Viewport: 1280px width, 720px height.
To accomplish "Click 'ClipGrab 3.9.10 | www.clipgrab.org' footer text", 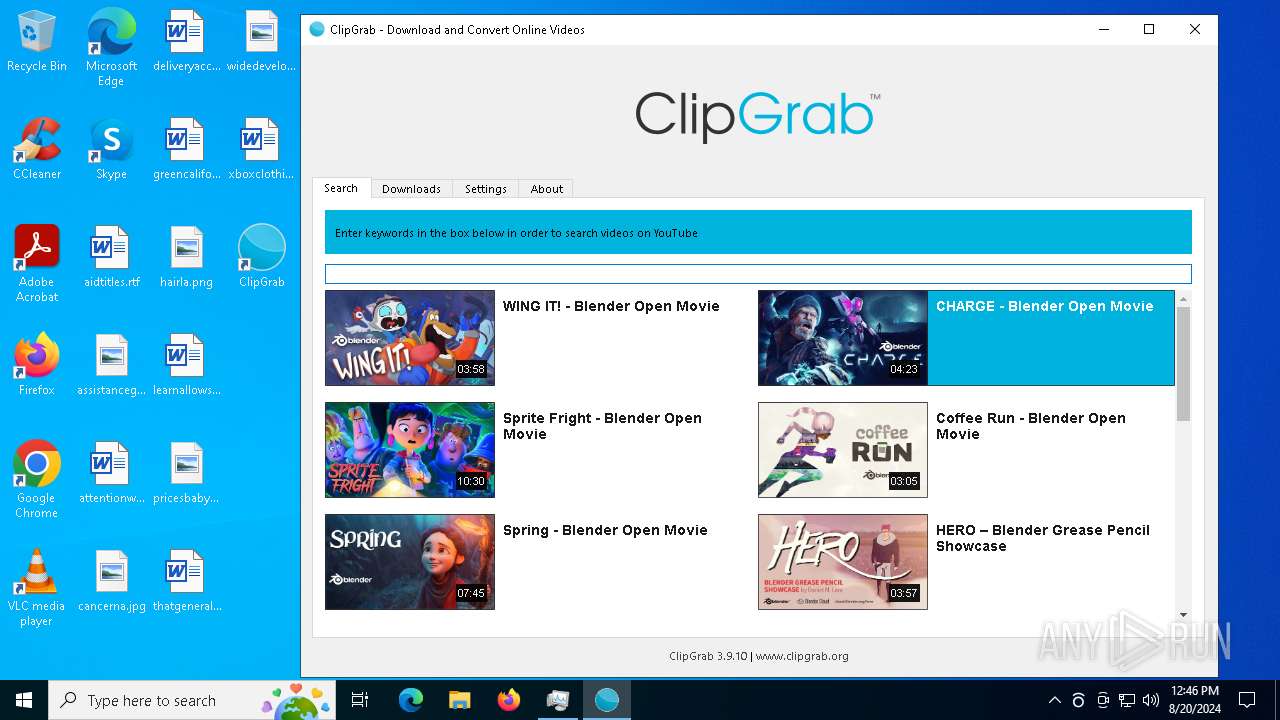I will click(x=759, y=656).
